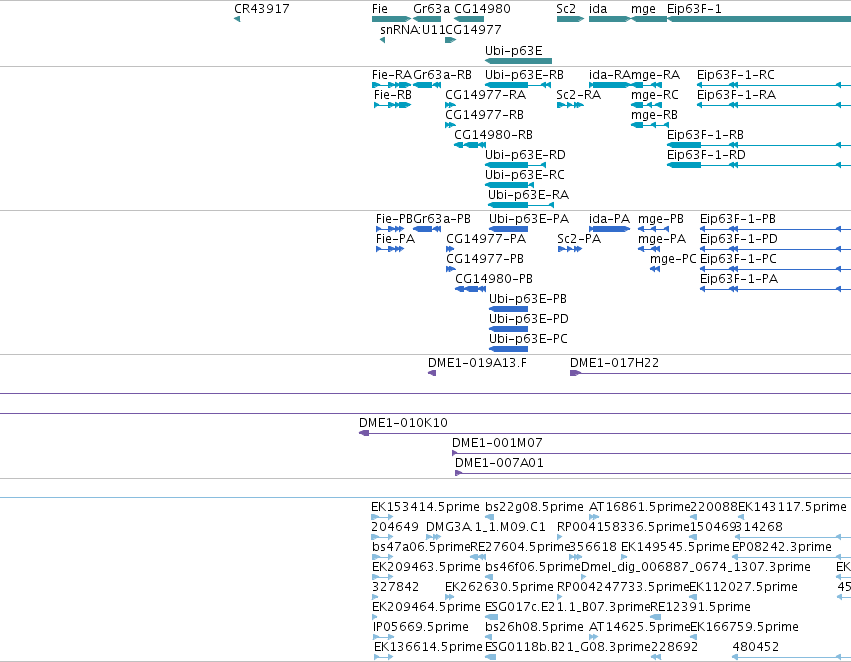Click BAC DME1-001M07

tap(497, 443)
